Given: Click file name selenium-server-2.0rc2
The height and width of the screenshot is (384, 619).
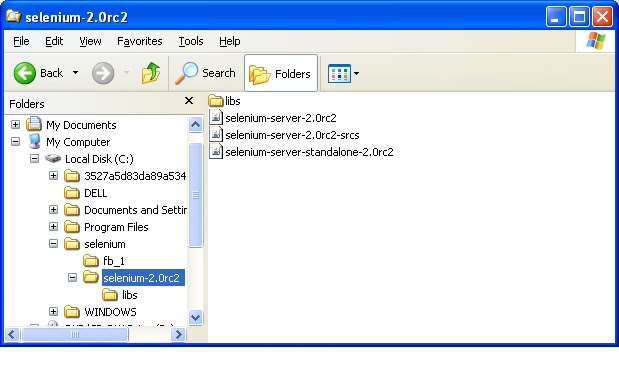Looking at the screenshot, I should click(x=281, y=118).
